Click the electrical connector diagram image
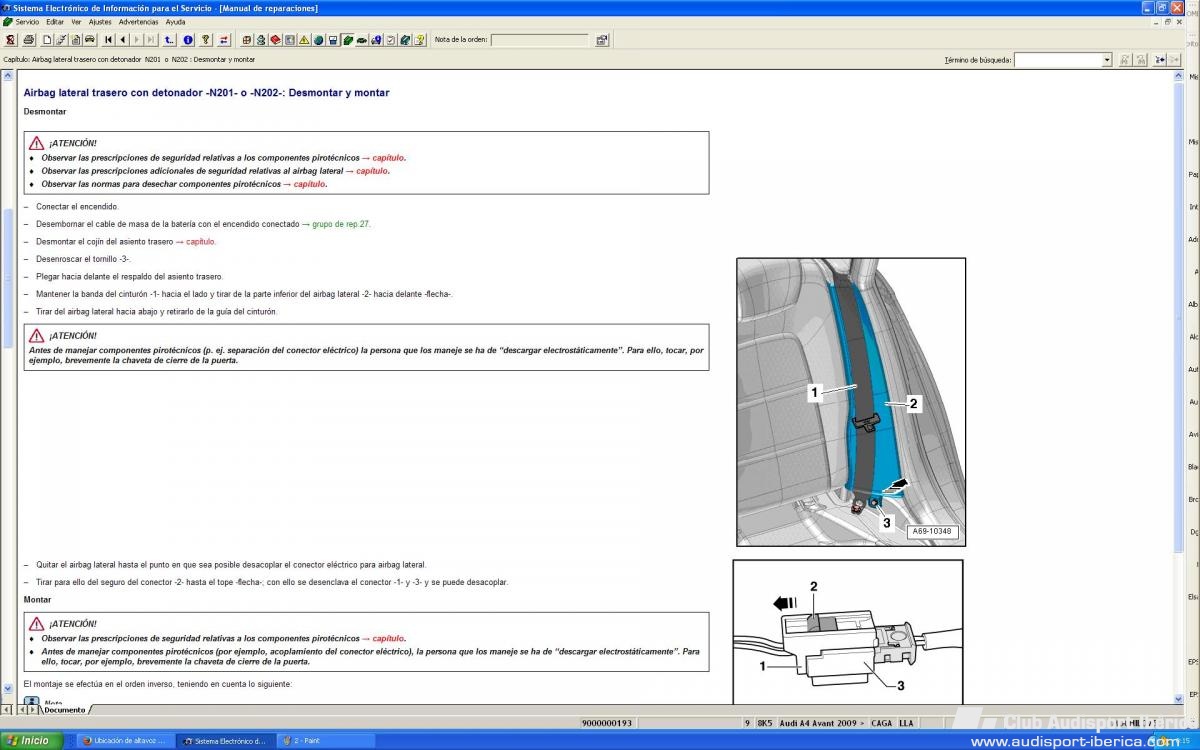 (848, 632)
